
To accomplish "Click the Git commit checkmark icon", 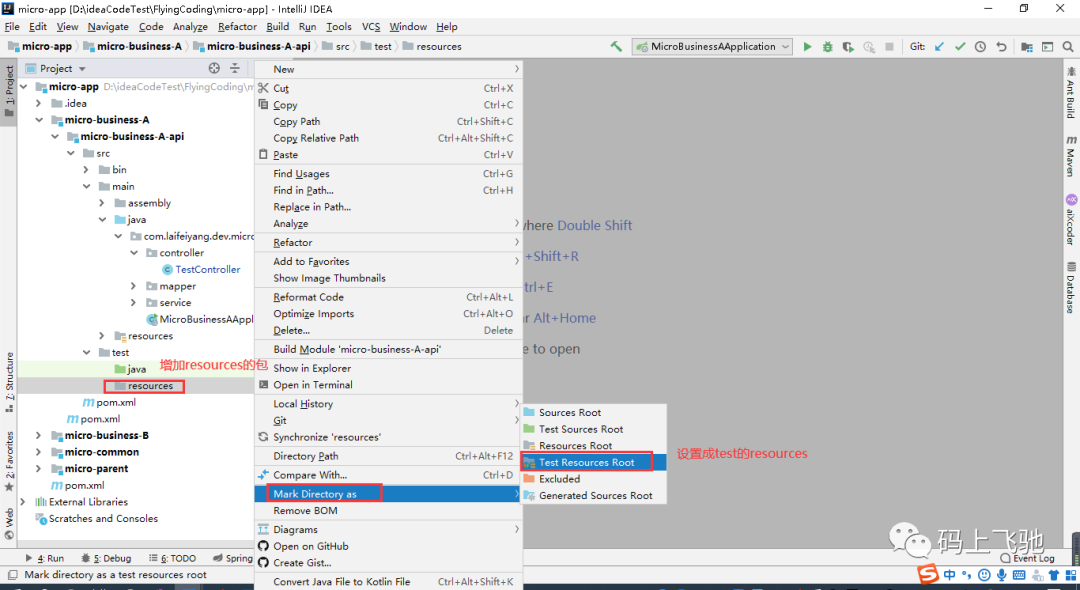I will point(960,47).
